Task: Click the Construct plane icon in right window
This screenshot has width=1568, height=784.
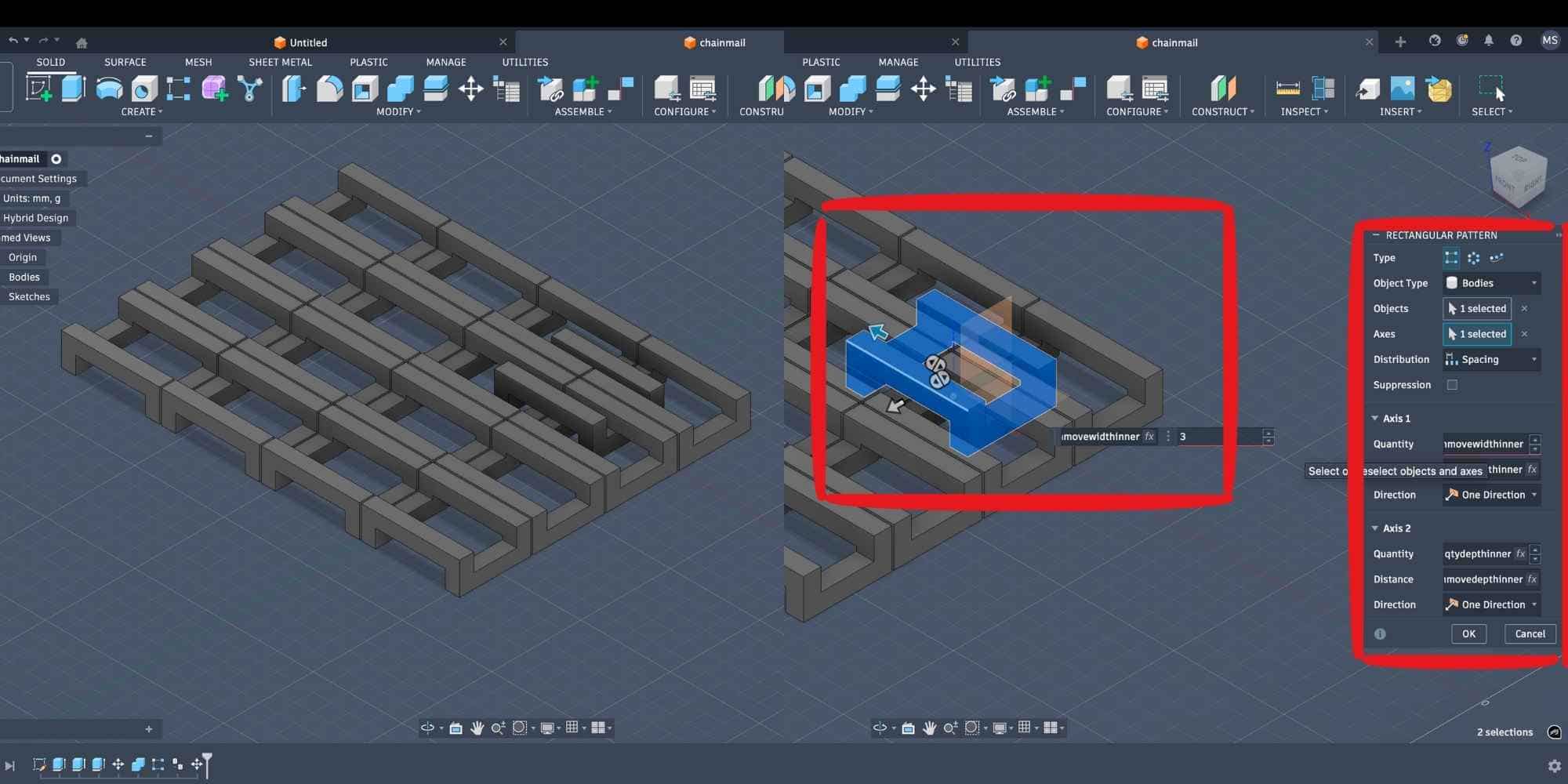Action: [x=1223, y=89]
